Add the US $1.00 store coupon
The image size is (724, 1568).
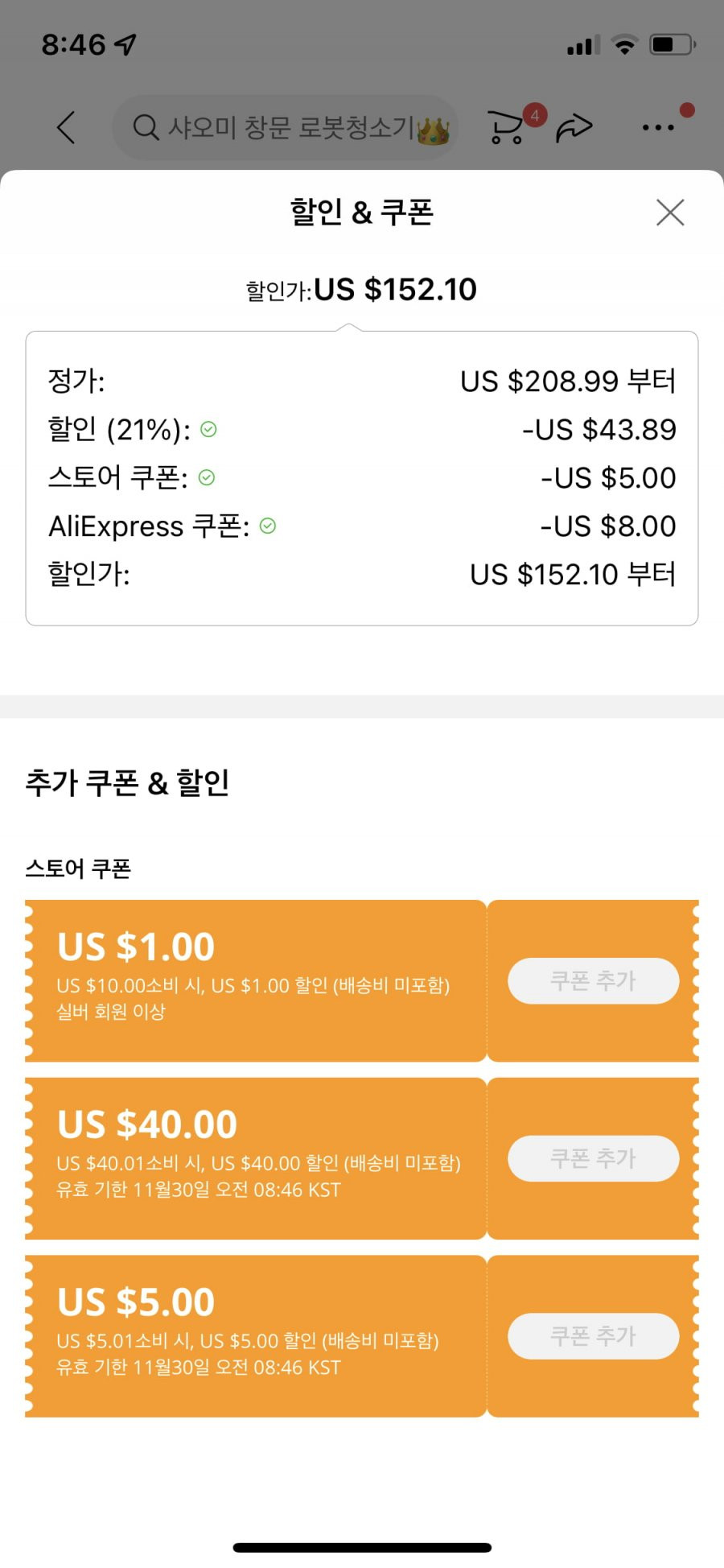coord(594,980)
